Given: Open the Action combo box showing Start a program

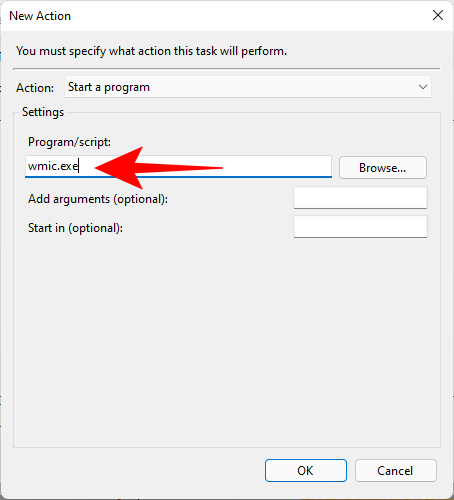Looking at the screenshot, I should 248,87.
